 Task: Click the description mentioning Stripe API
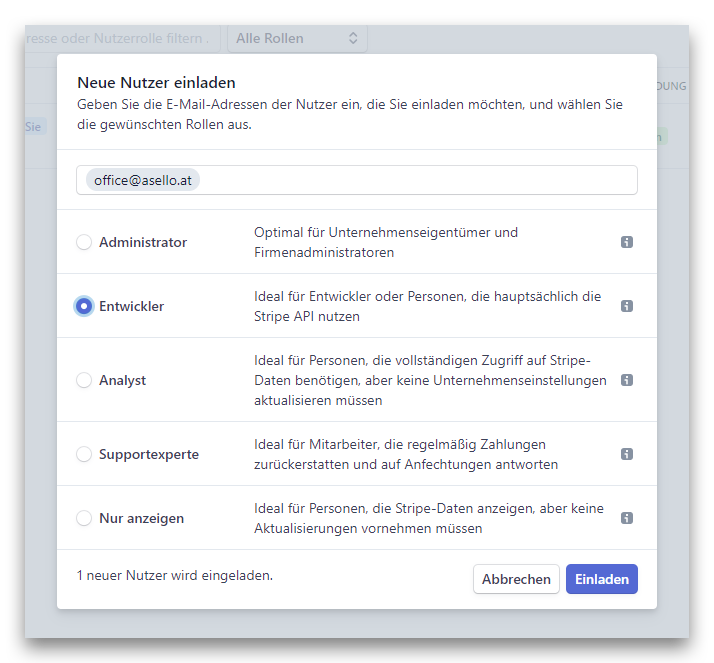click(x=427, y=306)
